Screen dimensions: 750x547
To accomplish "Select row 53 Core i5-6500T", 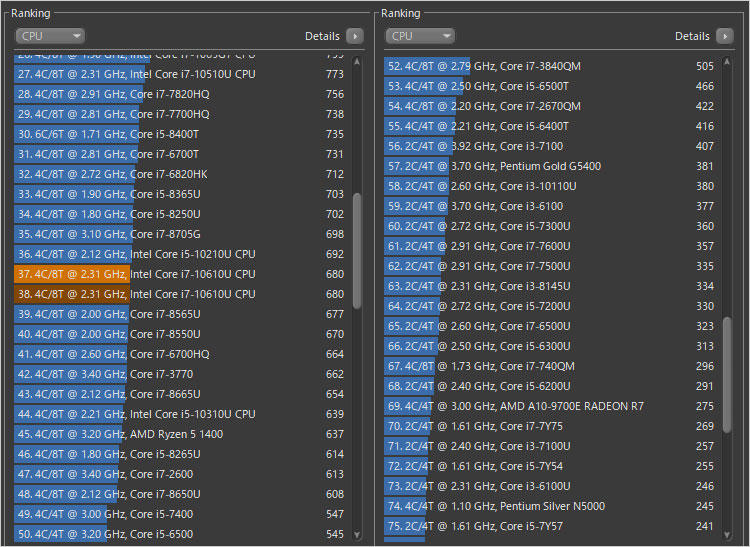I will [551, 87].
